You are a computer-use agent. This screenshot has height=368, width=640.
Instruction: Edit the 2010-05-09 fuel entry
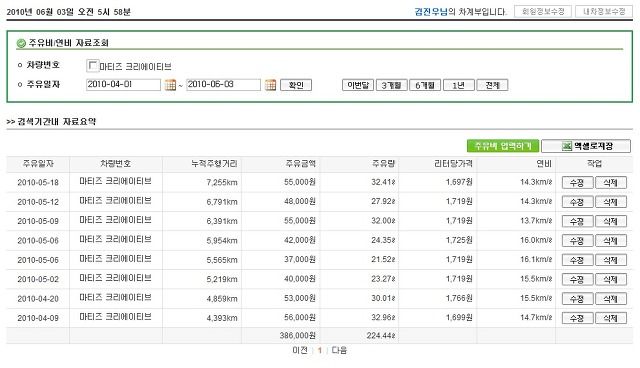577,221
